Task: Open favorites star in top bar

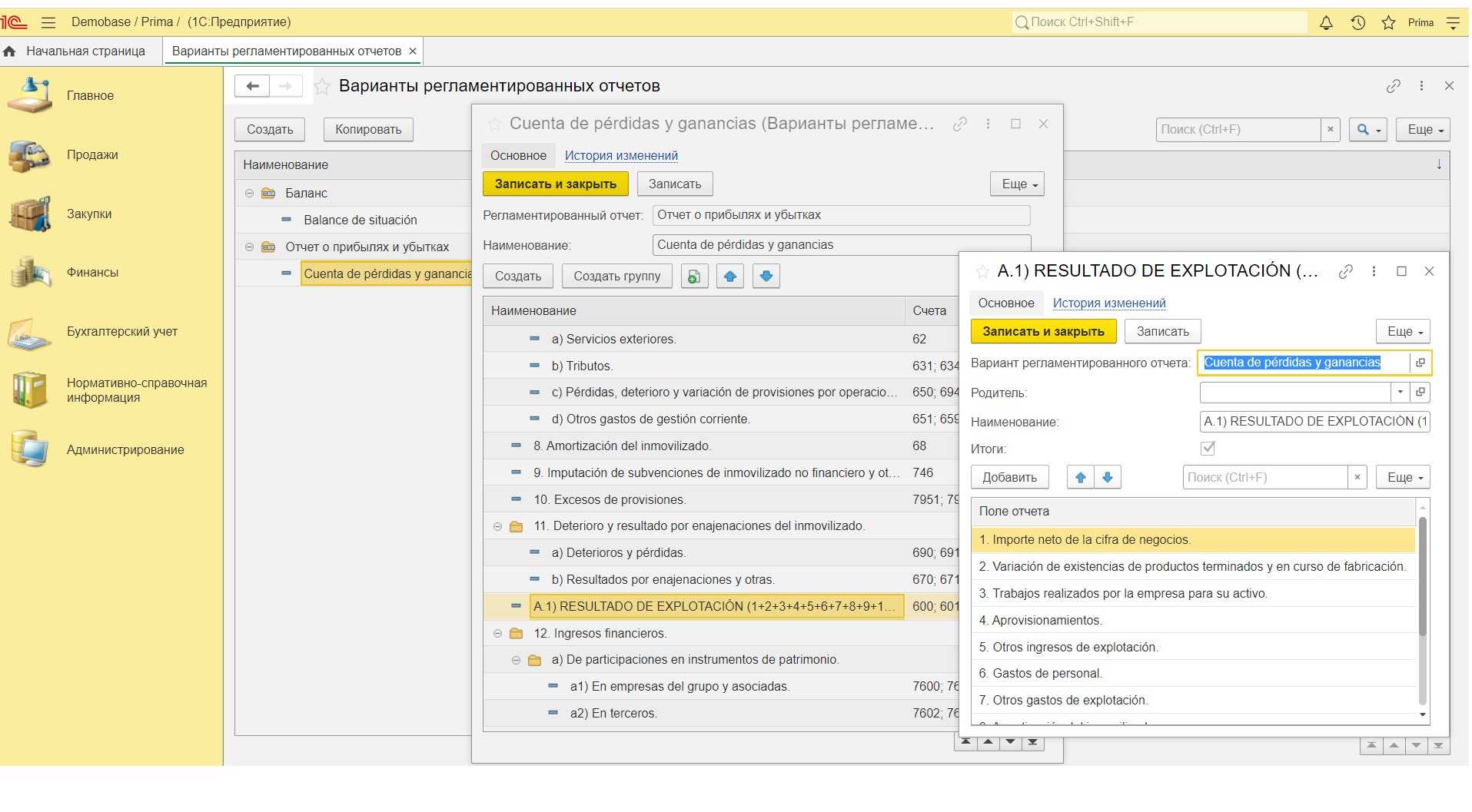Action: pyautogui.click(x=1388, y=23)
